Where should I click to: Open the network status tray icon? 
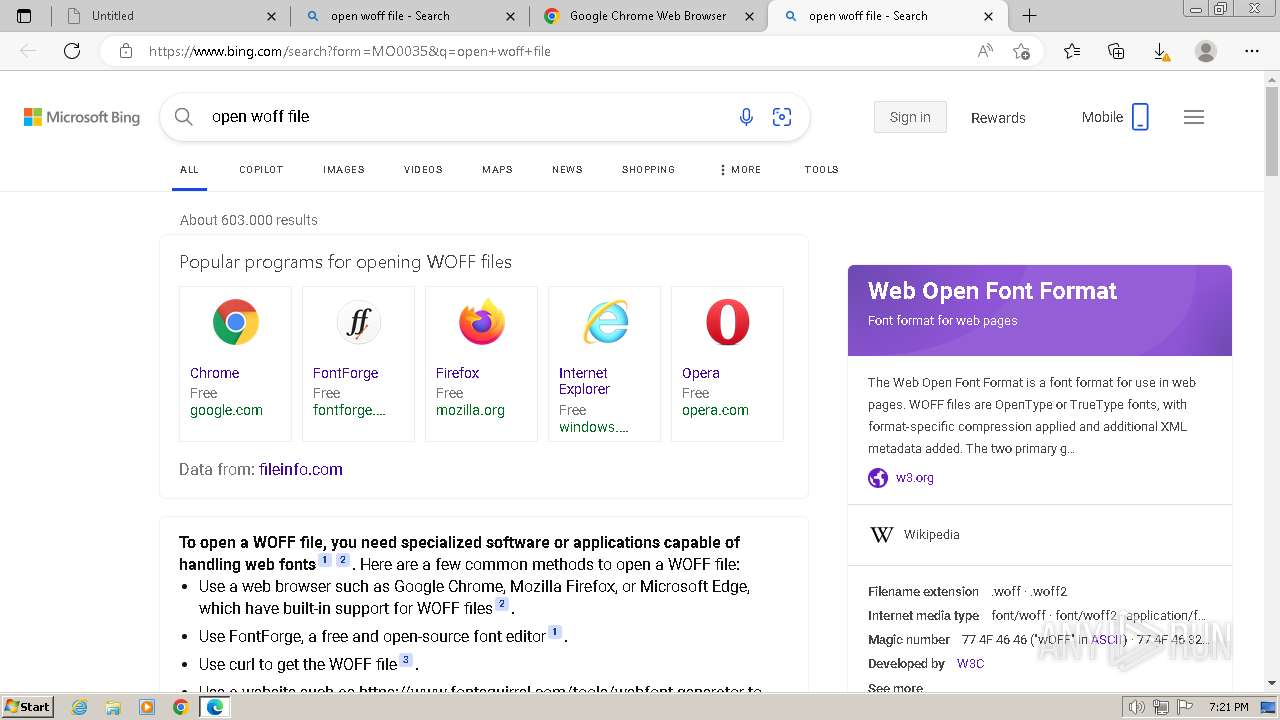(x=1160, y=707)
